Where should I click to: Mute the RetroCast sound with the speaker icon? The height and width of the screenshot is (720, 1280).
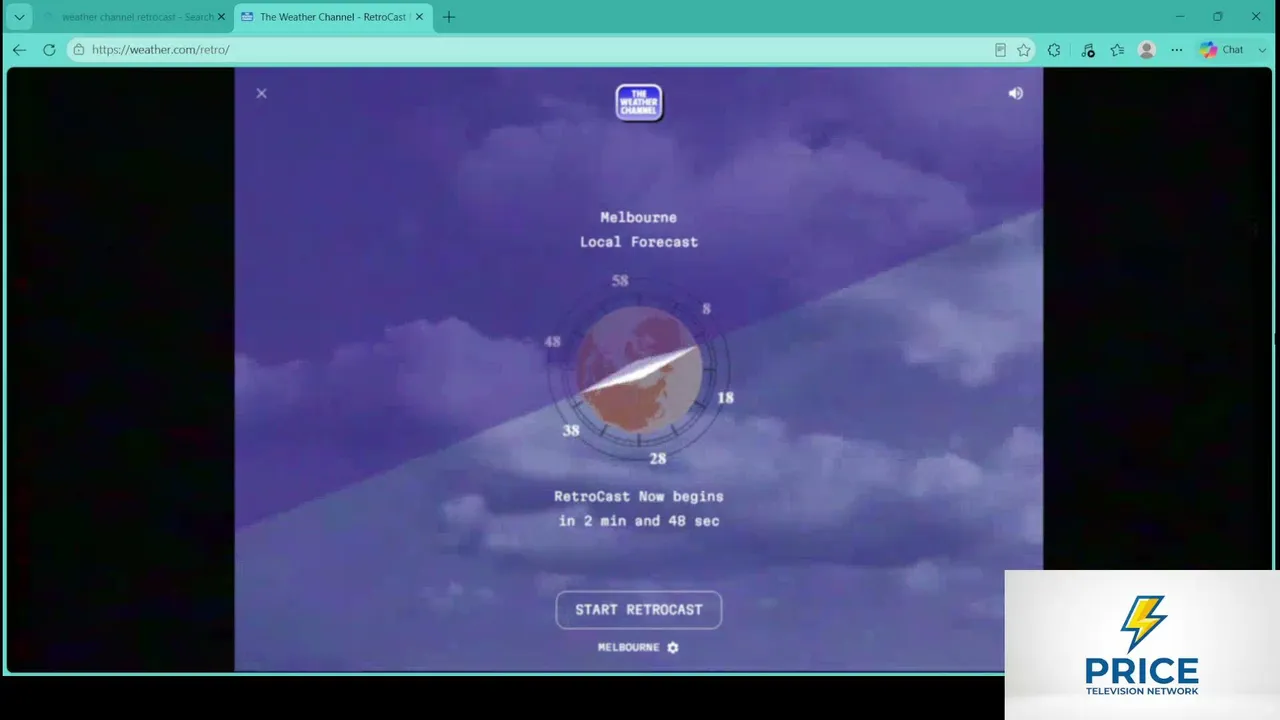tap(1015, 93)
